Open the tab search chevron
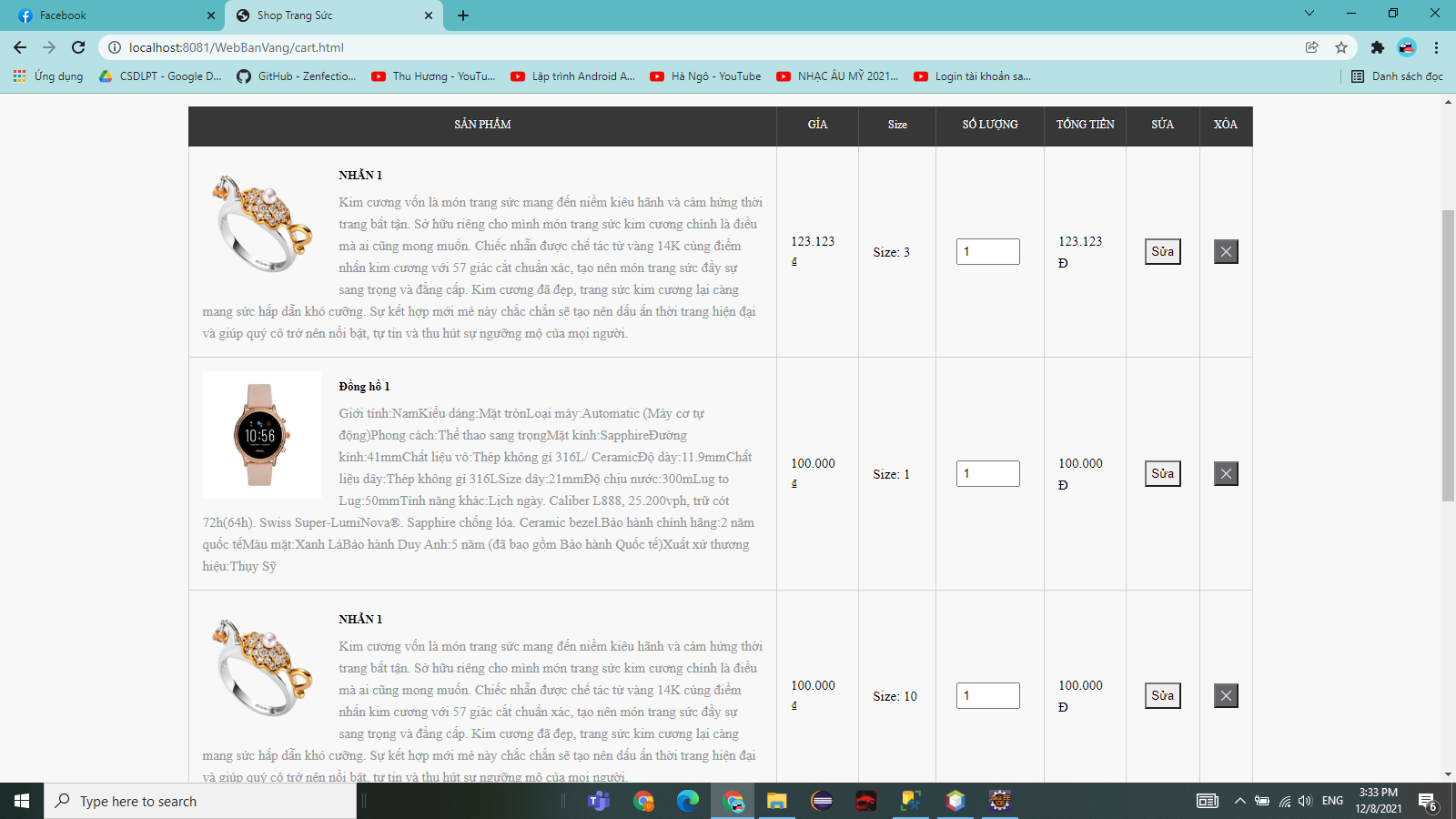1456x819 pixels. [1309, 14]
